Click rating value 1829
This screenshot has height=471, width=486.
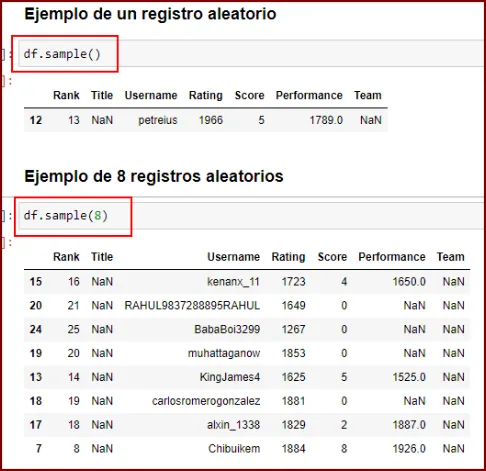[x=293, y=425]
